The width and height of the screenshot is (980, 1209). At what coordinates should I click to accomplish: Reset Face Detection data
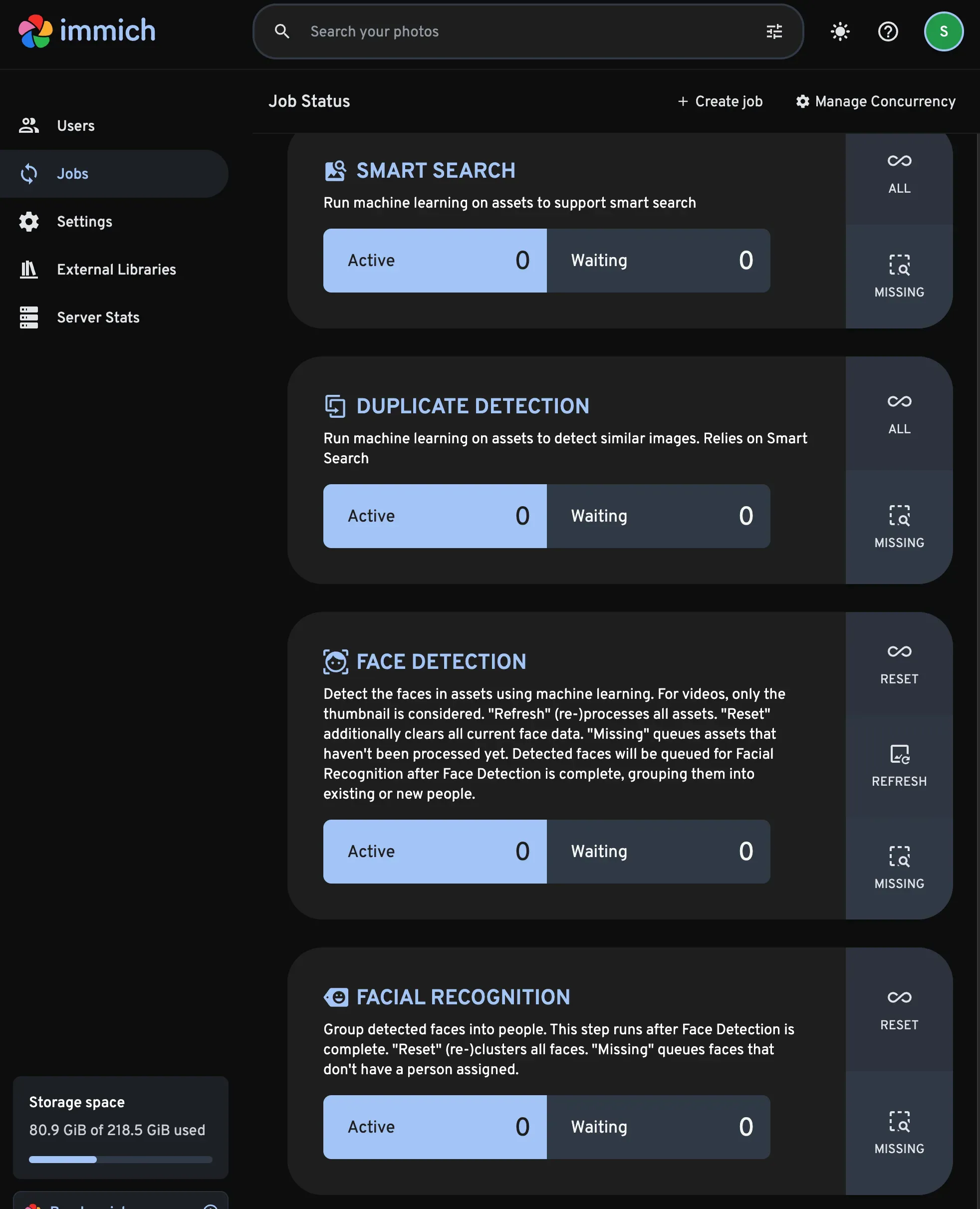(x=899, y=664)
